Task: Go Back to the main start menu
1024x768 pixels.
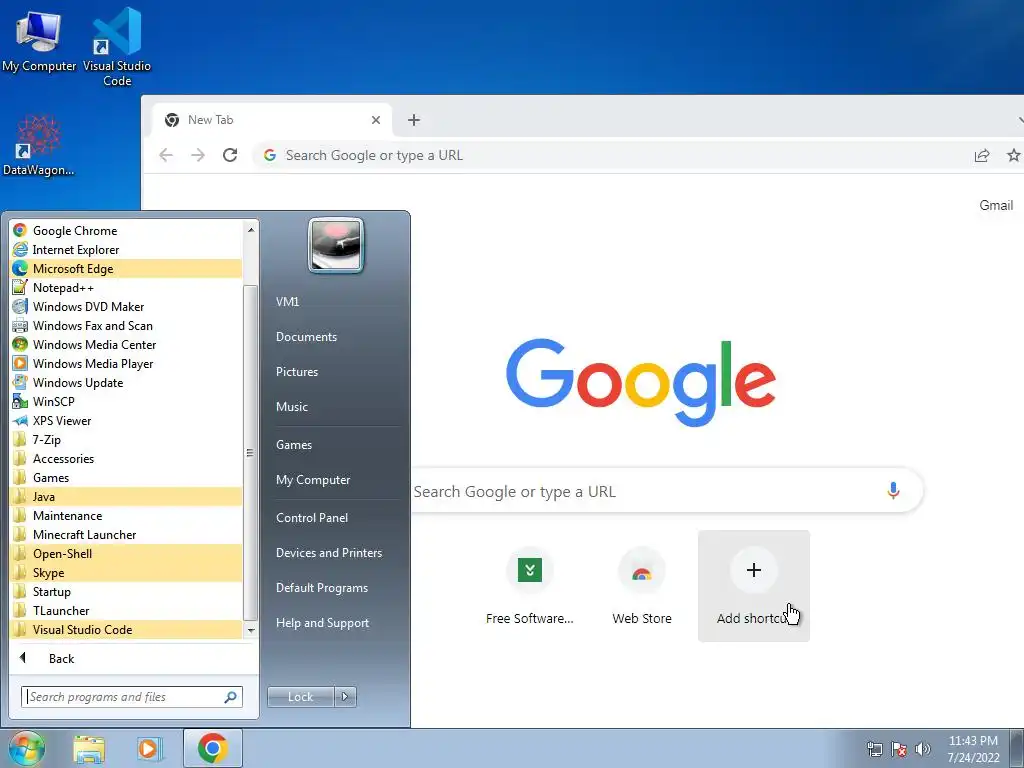Action: [x=134, y=658]
